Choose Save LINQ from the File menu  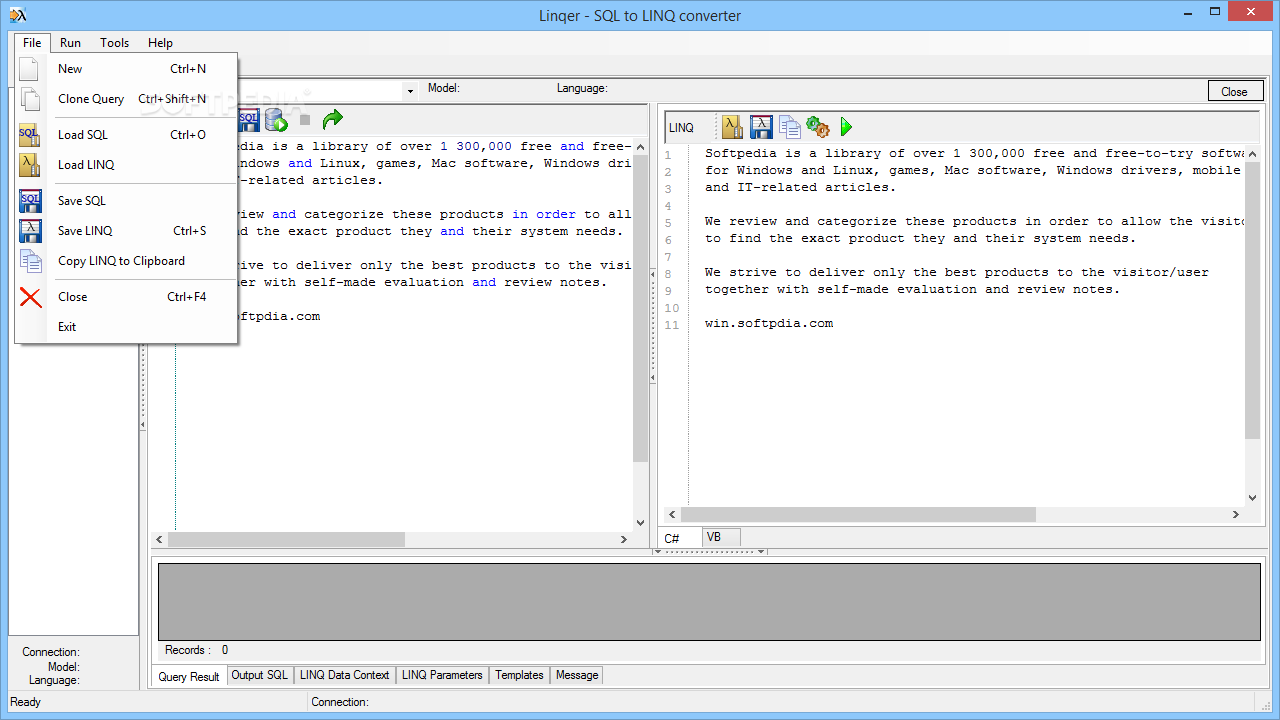point(127,231)
